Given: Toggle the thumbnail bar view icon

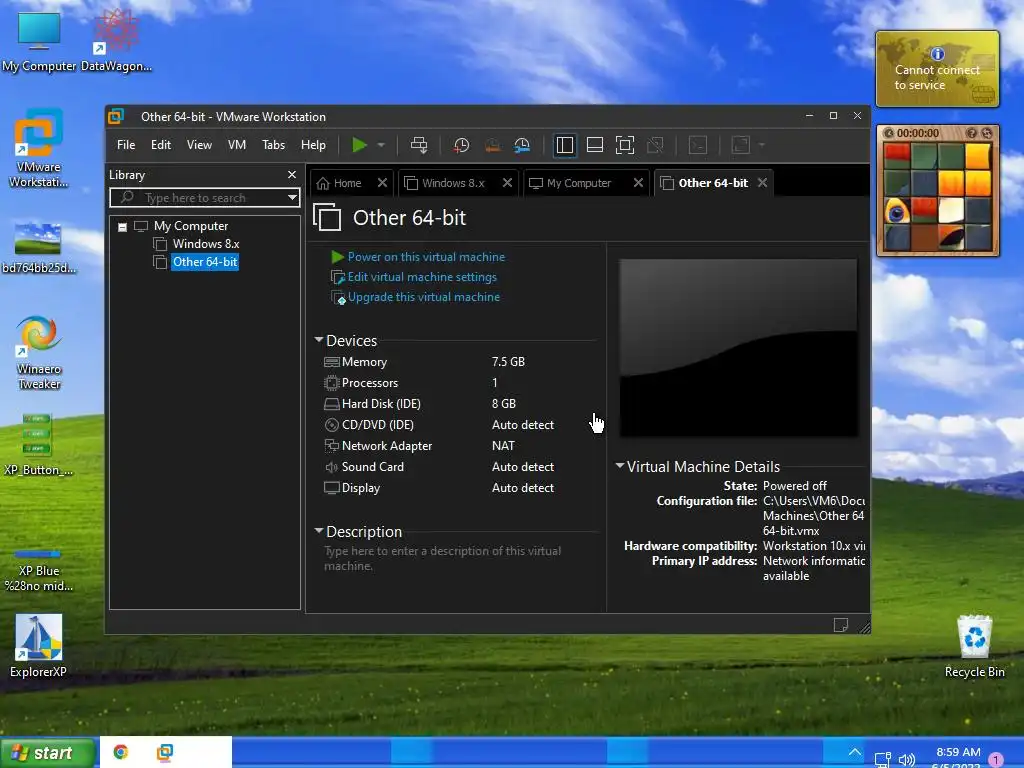Looking at the screenshot, I should point(594,145).
